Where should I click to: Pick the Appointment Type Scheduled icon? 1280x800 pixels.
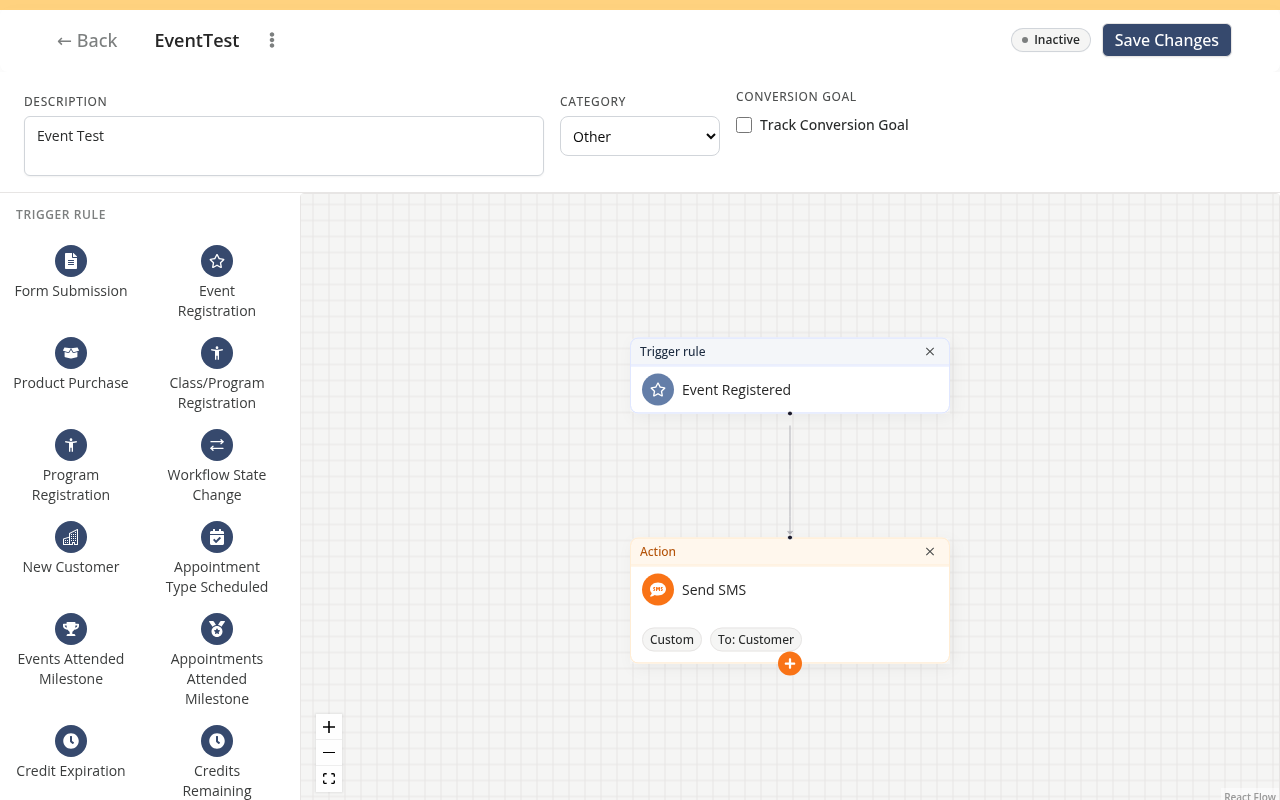coord(217,537)
